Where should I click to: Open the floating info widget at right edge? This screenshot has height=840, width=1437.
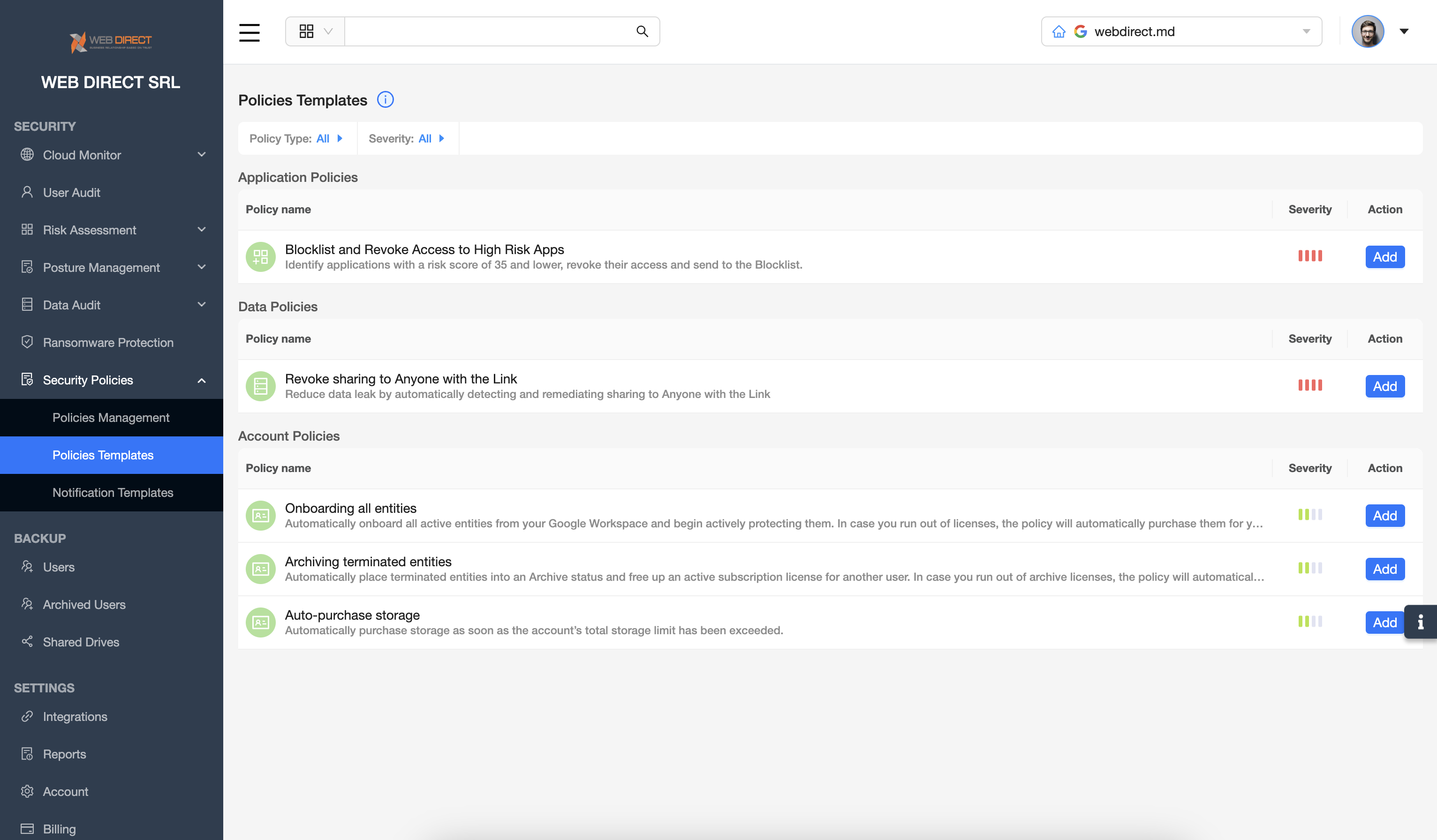point(1420,622)
